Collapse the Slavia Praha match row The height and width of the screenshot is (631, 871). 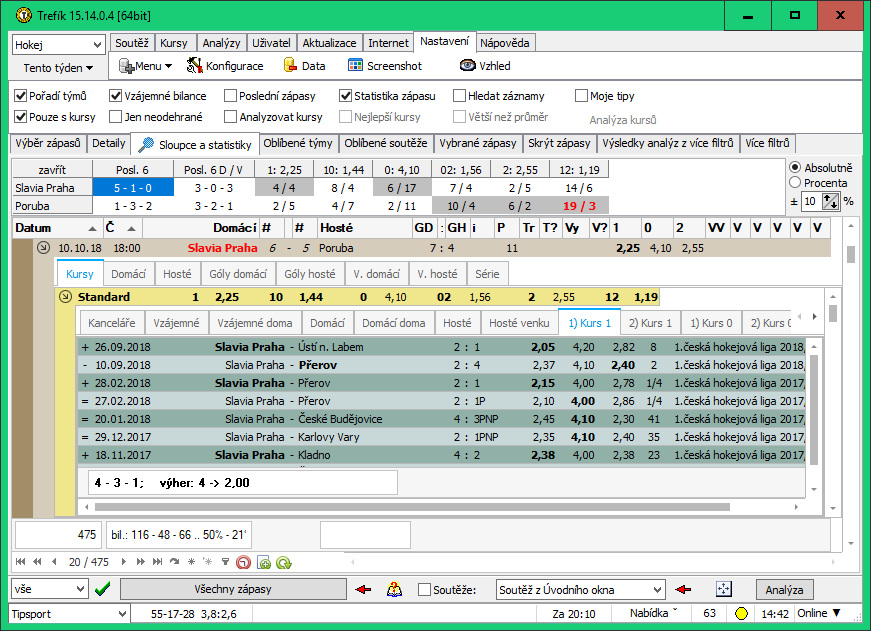point(43,248)
